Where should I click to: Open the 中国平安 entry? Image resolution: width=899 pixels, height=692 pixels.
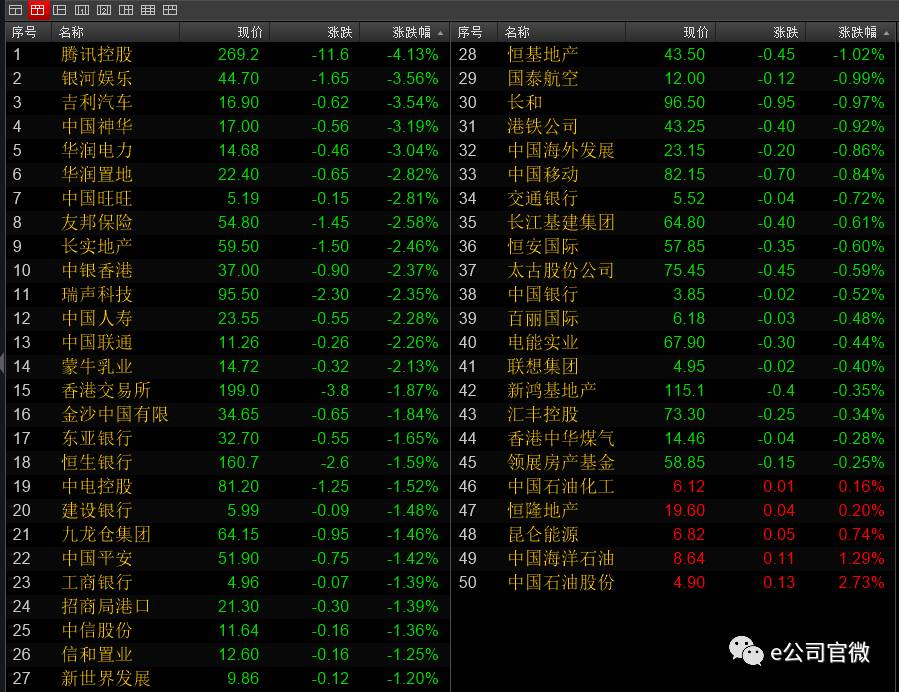coord(97,558)
